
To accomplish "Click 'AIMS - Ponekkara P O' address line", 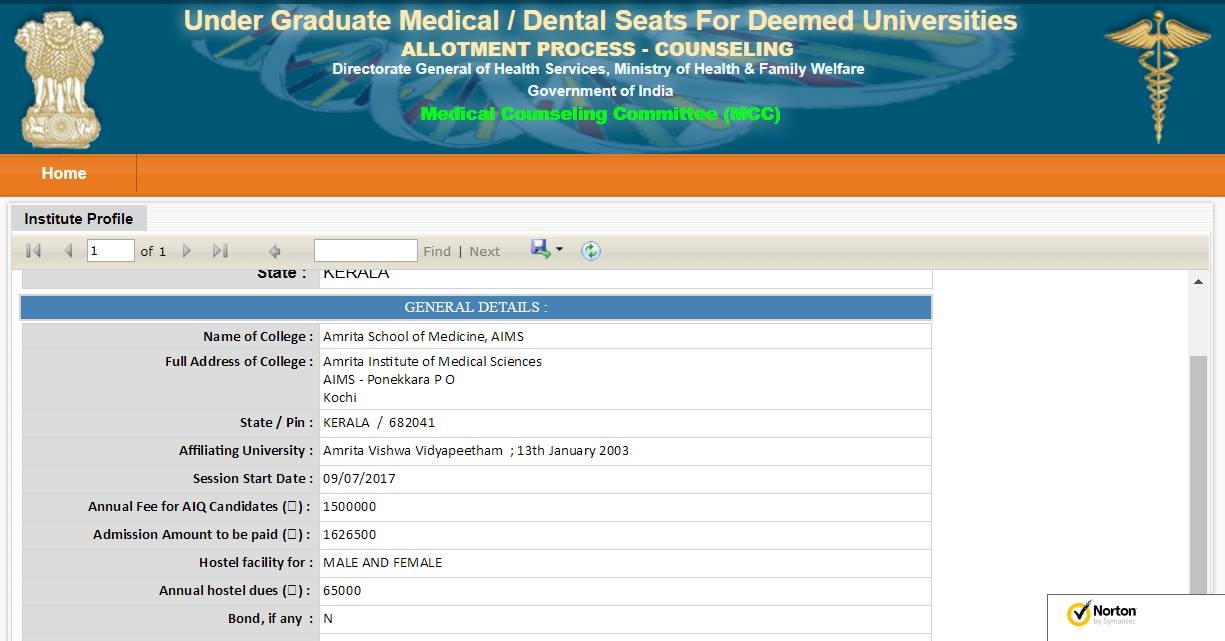I will pos(389,379).
